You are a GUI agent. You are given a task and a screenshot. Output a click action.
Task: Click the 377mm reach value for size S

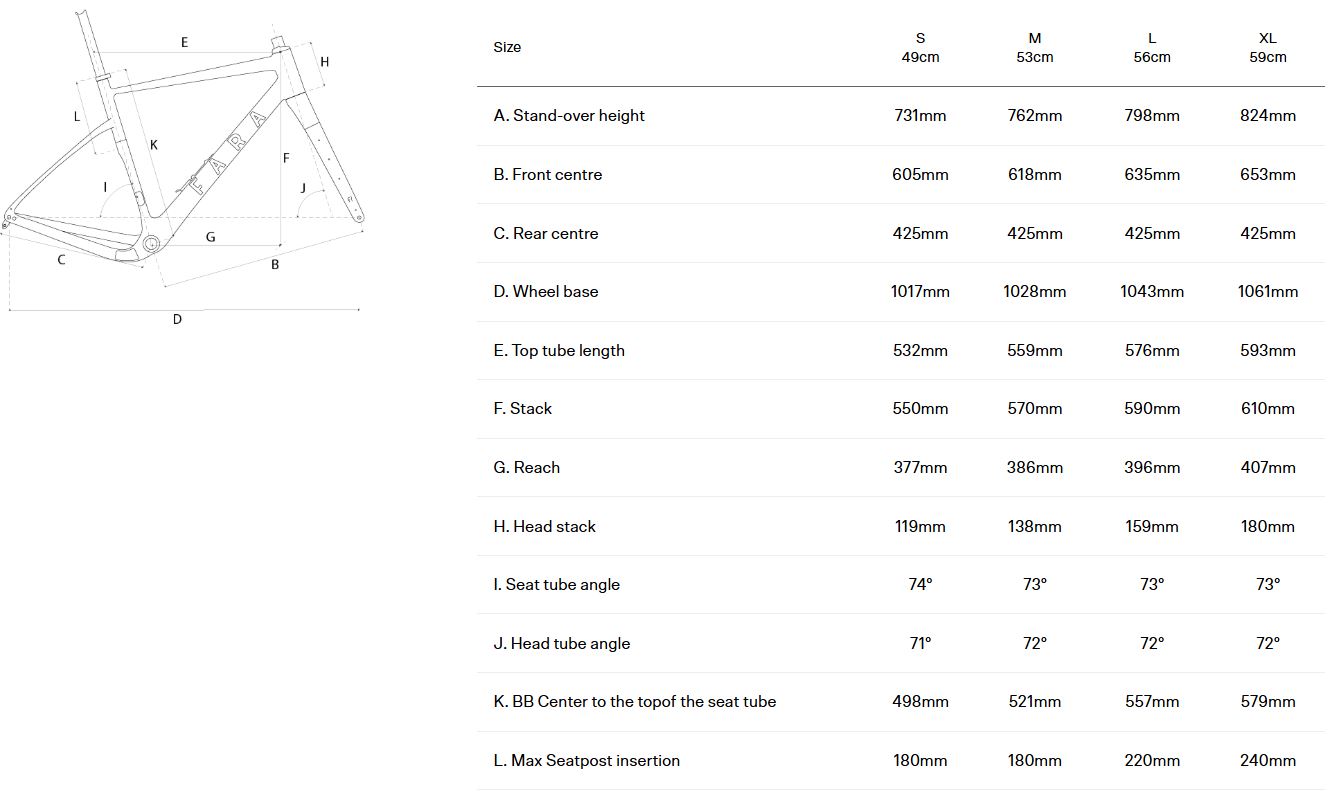[920, 468]
